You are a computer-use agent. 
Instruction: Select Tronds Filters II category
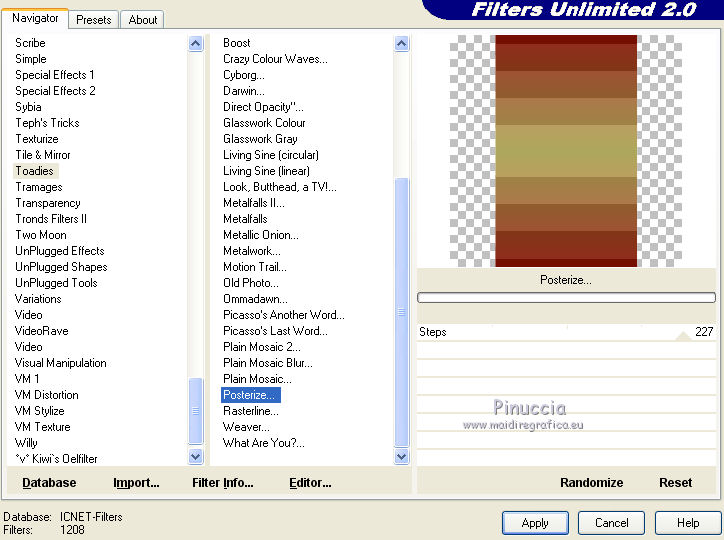(x=51, y=219)
